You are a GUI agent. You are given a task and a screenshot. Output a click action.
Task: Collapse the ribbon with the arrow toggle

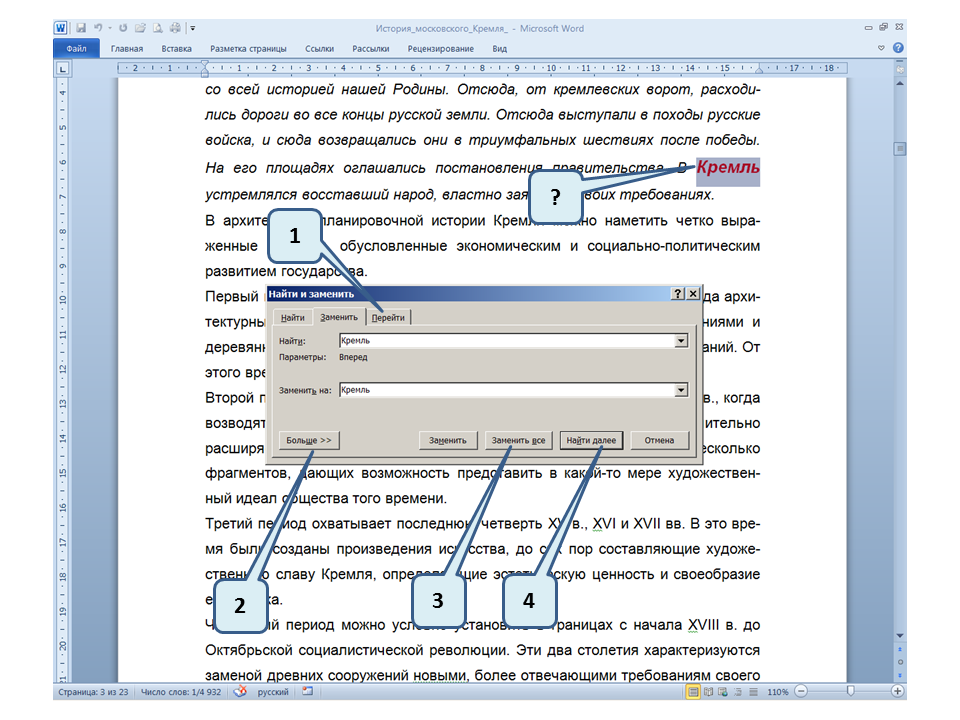coord(881,48)
